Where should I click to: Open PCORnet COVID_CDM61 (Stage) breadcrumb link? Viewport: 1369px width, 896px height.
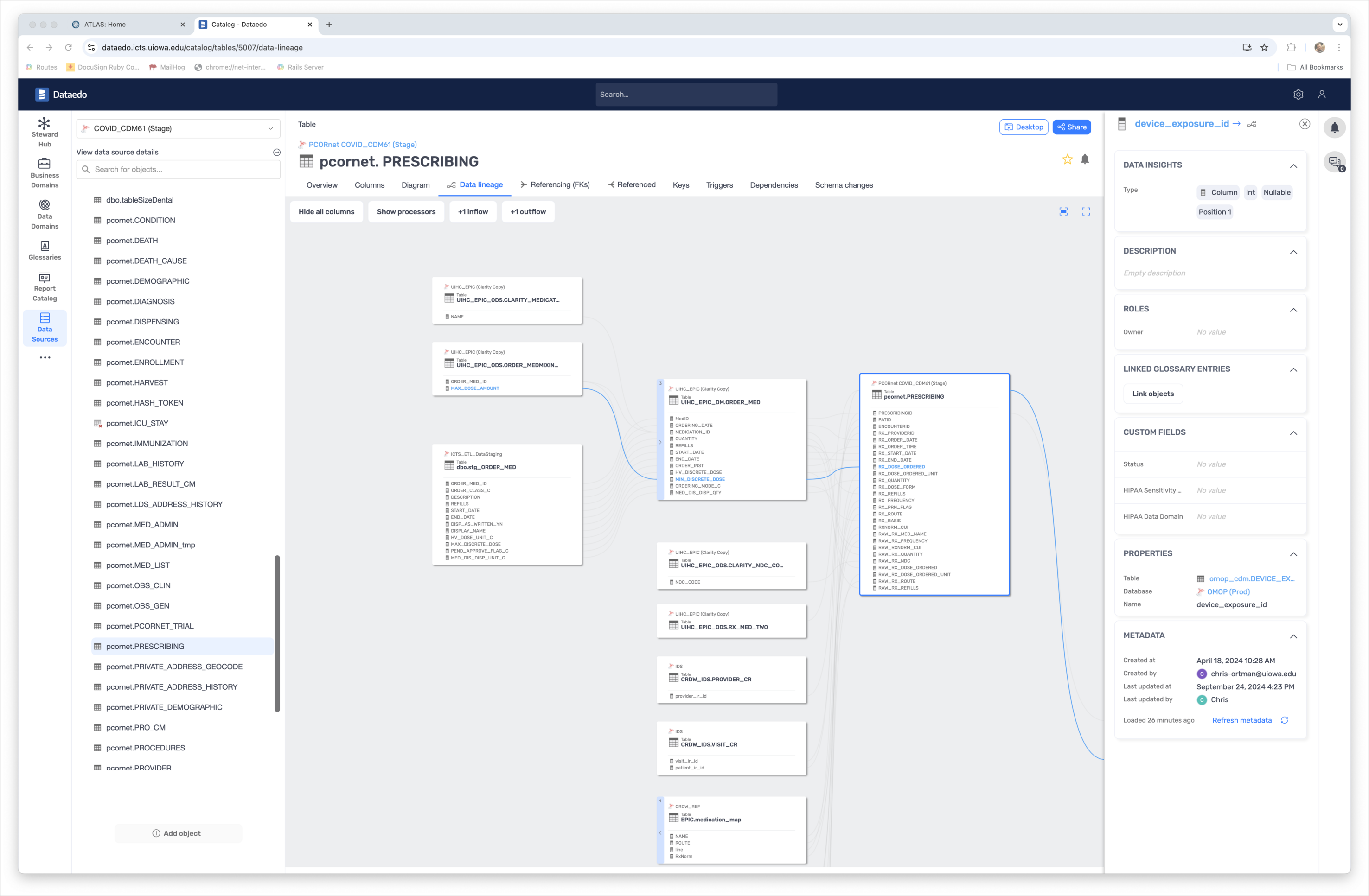pos(362,144)
